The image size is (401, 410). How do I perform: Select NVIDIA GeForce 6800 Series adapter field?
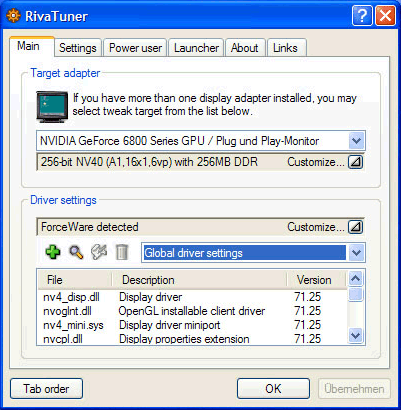(x=201, y=141)
